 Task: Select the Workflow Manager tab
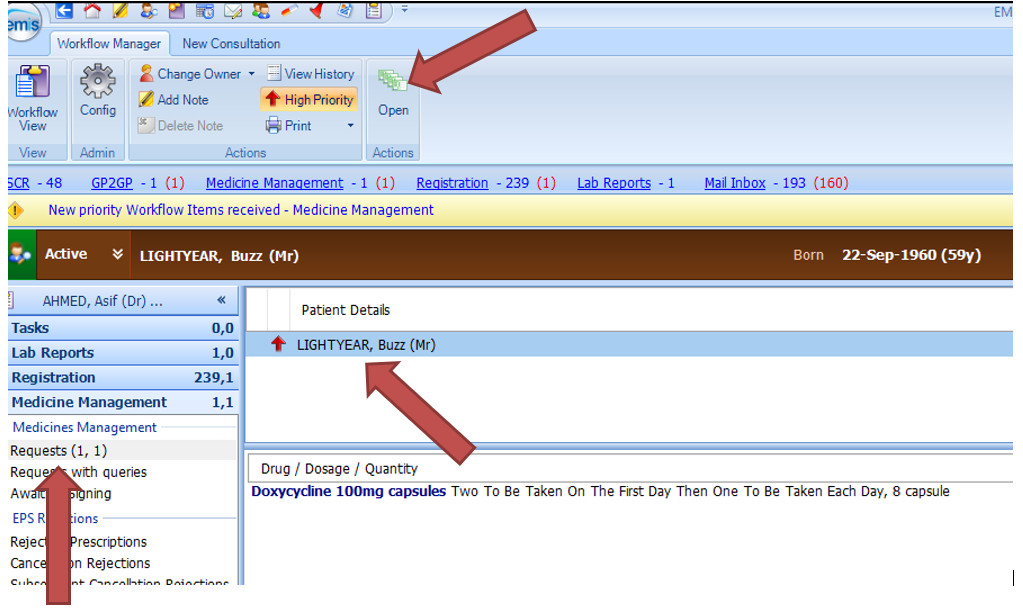point(109,44)
